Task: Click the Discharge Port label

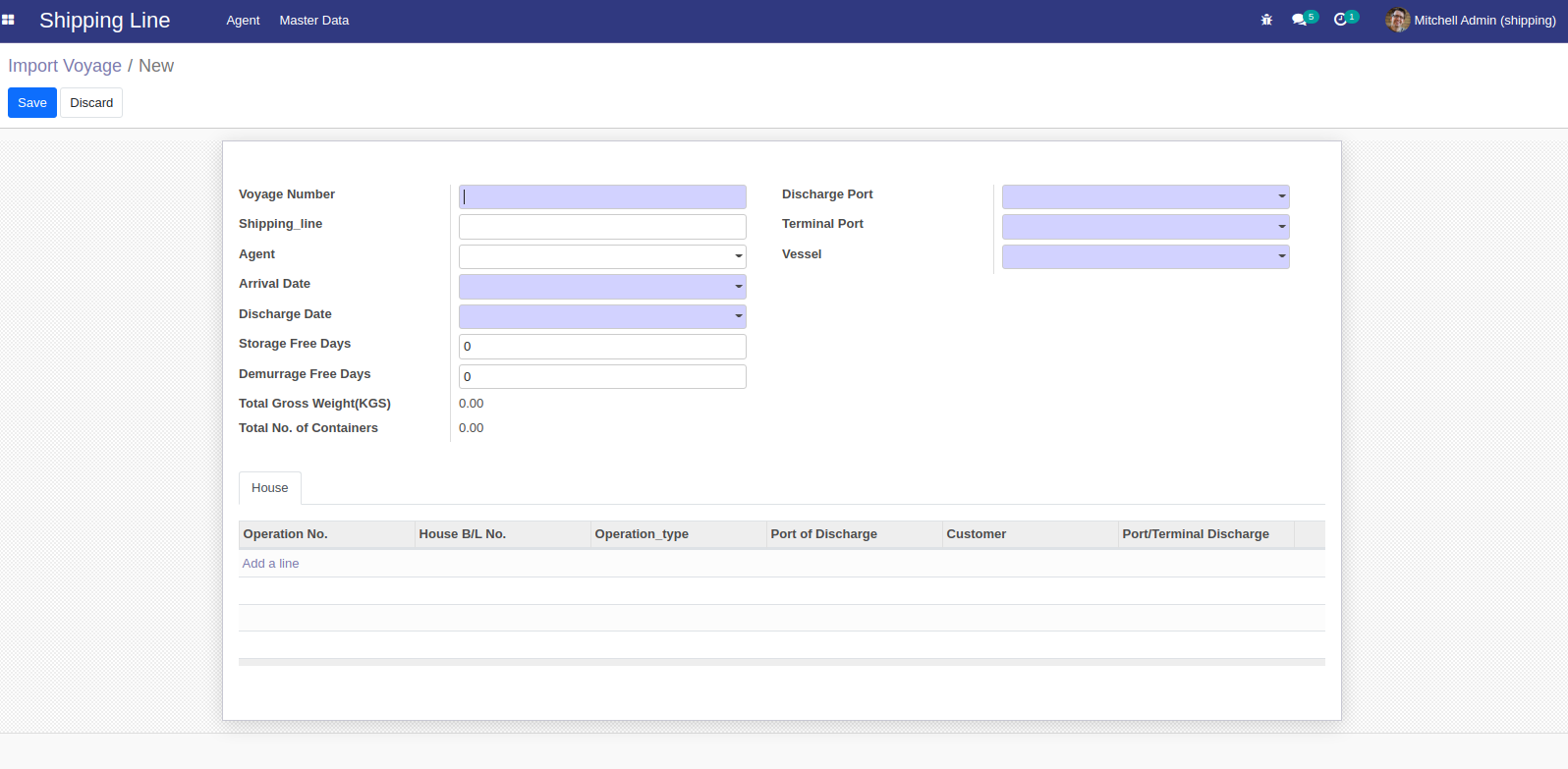Action: pyautogui.click(x=827, y=194)
